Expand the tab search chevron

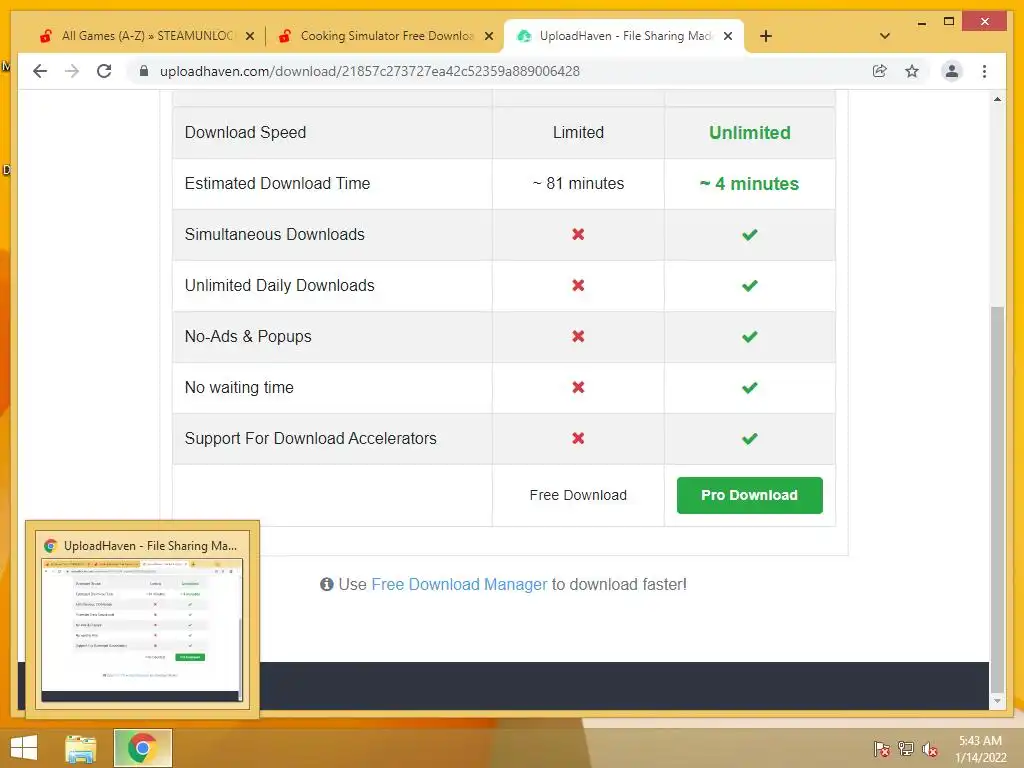(x=885, y=36)
